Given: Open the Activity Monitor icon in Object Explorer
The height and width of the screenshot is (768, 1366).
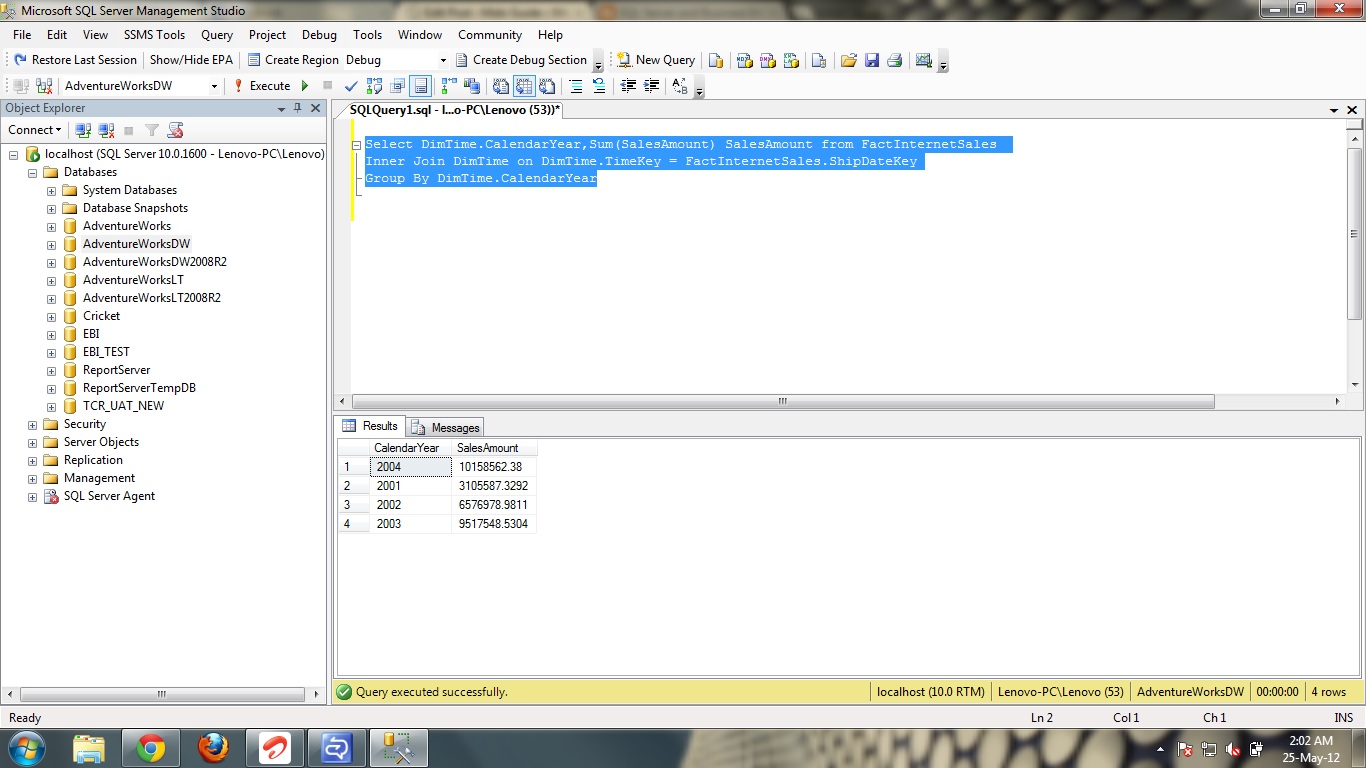Looking at the screenshot, I should (x=175, y=130).
